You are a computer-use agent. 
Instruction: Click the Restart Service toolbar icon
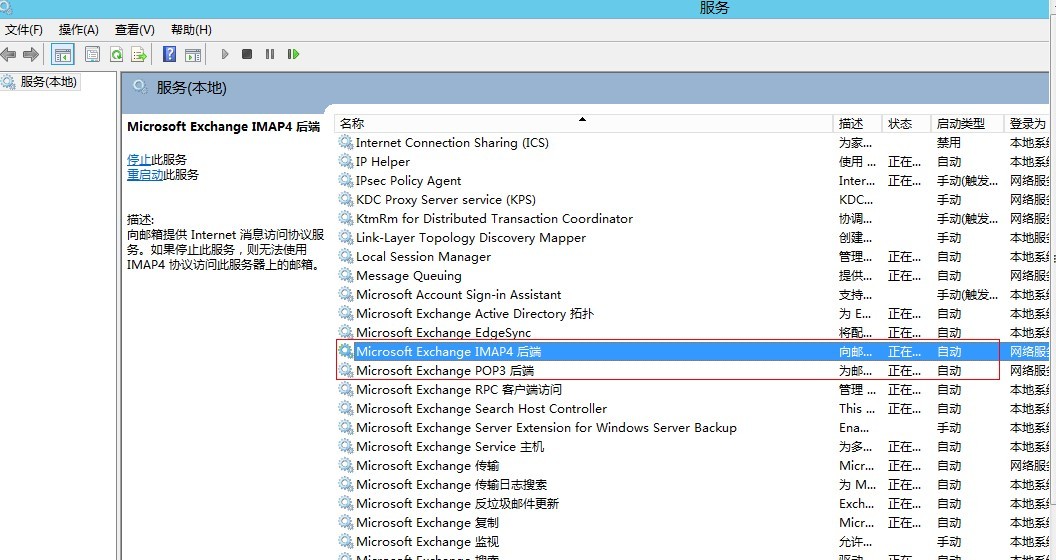coord(294,54)
